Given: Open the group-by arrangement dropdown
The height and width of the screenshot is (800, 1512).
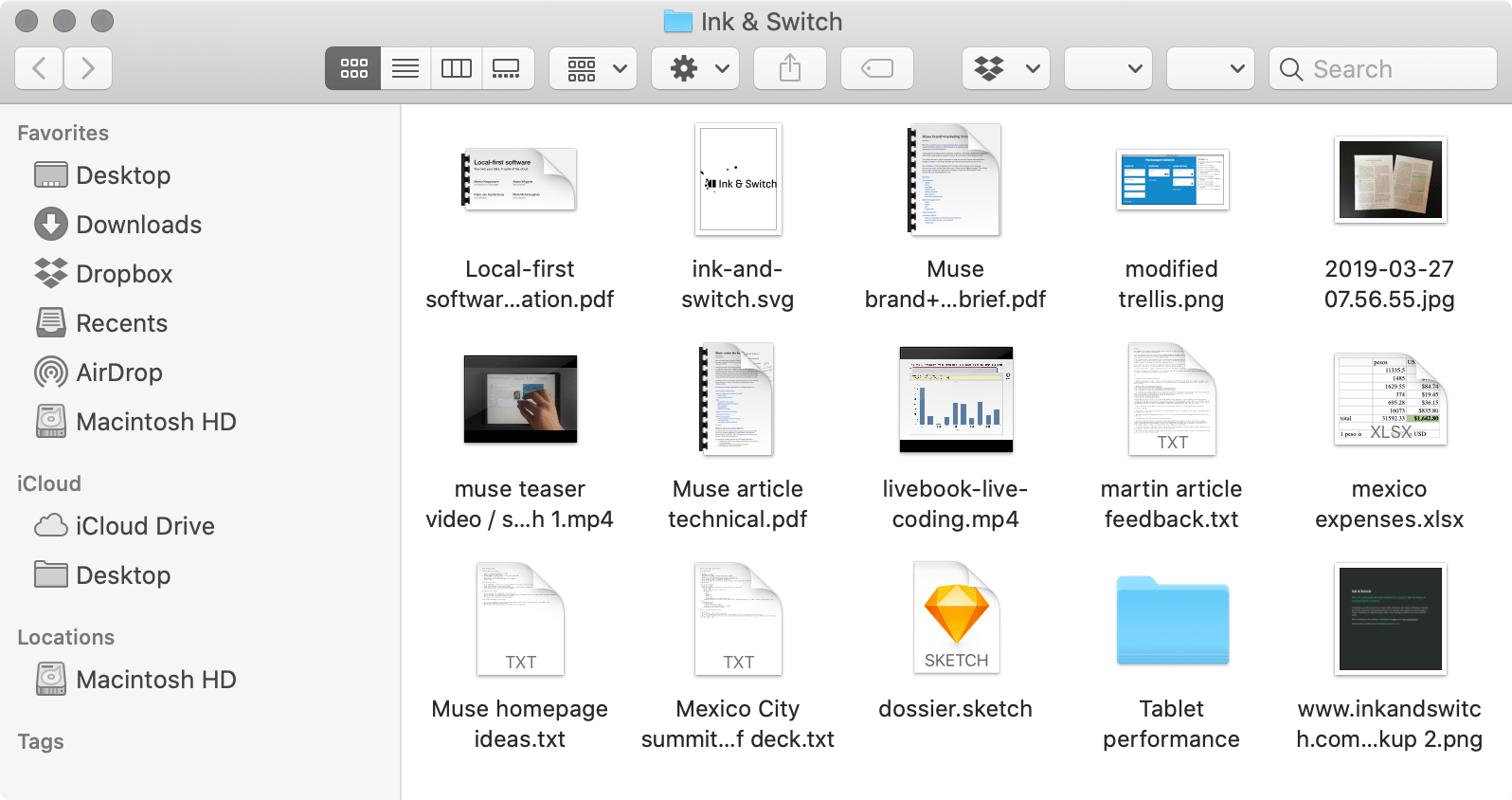Looking at the screenshot, I should click(593, 68).
